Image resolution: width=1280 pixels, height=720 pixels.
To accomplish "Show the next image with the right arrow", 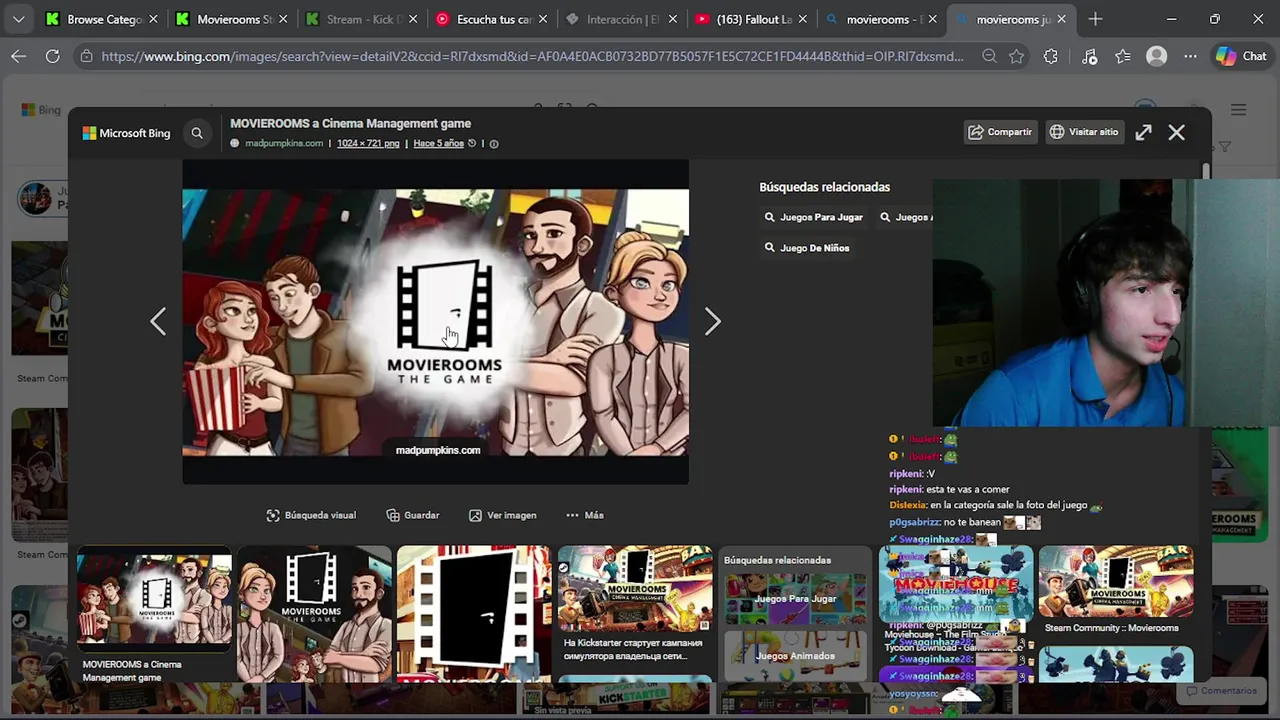I will coord(712,321).
